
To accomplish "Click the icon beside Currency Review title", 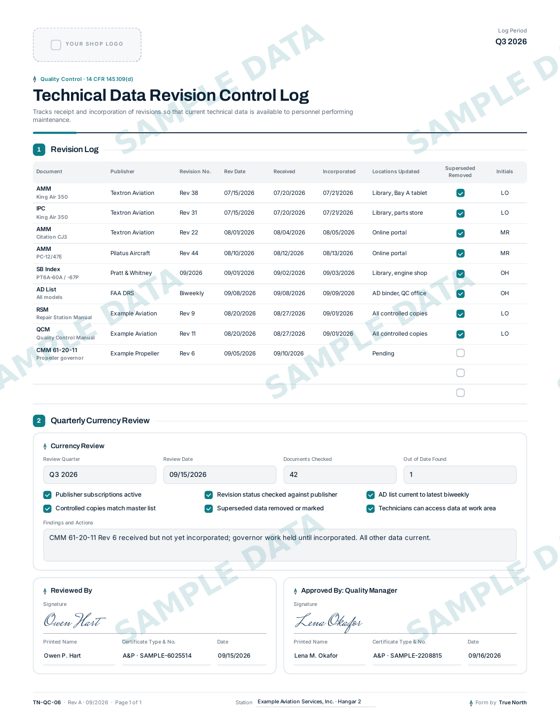I will pos(45,446).
